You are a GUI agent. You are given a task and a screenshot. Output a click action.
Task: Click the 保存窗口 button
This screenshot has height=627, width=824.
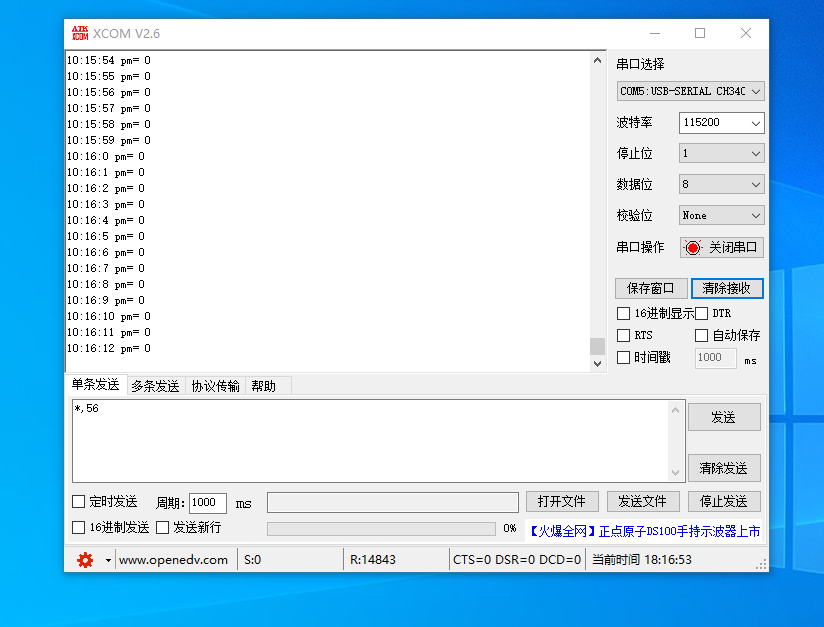click(651, 289)
